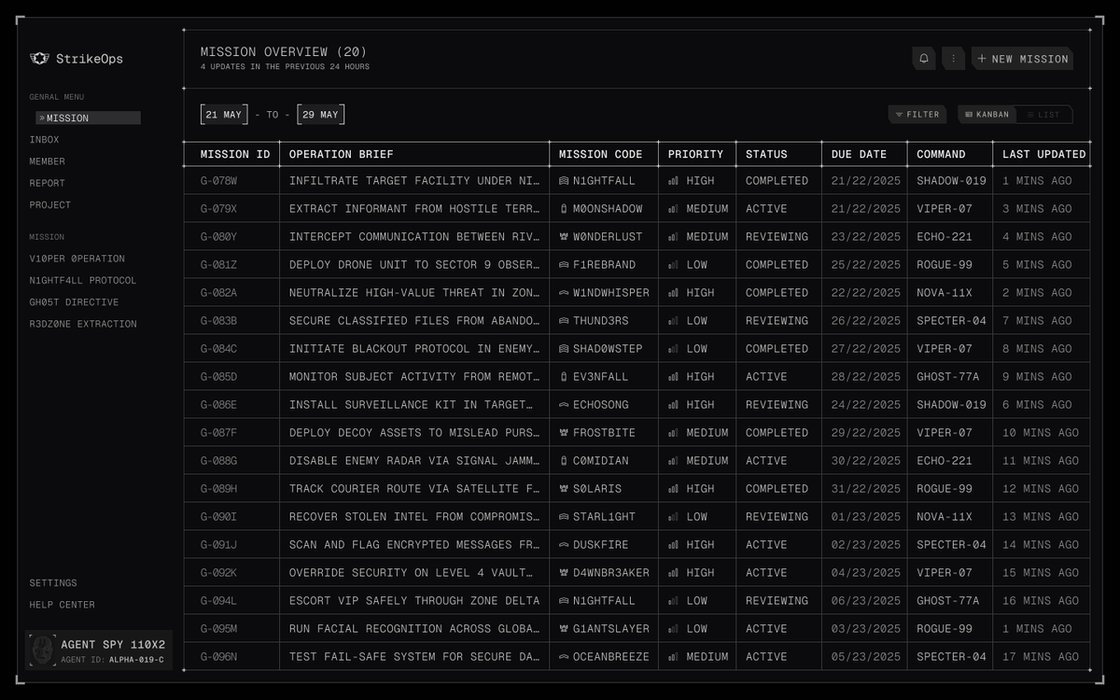This screenshot has width=1120, height=700.
Task: Click the brief 'Escort VIP safely through Zone Delta'
Action: (x=414, y=601)
